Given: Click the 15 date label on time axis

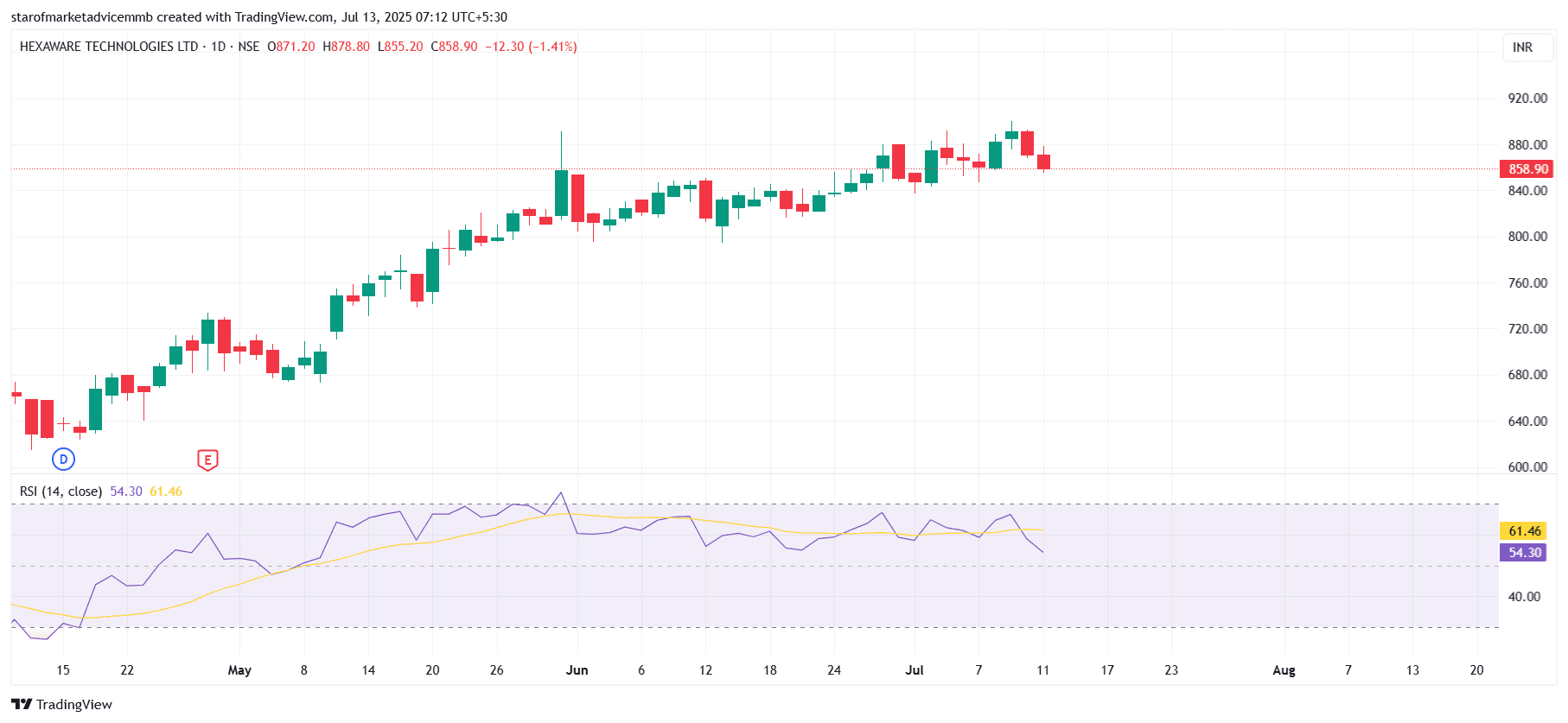Looking at the screenshot, I should point(63,670).
